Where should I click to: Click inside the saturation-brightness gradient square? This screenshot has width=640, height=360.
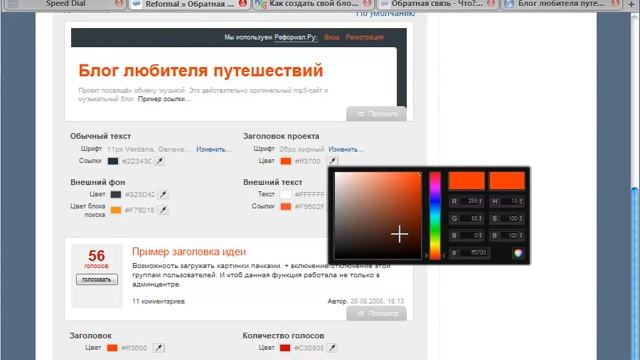point(378,216)
